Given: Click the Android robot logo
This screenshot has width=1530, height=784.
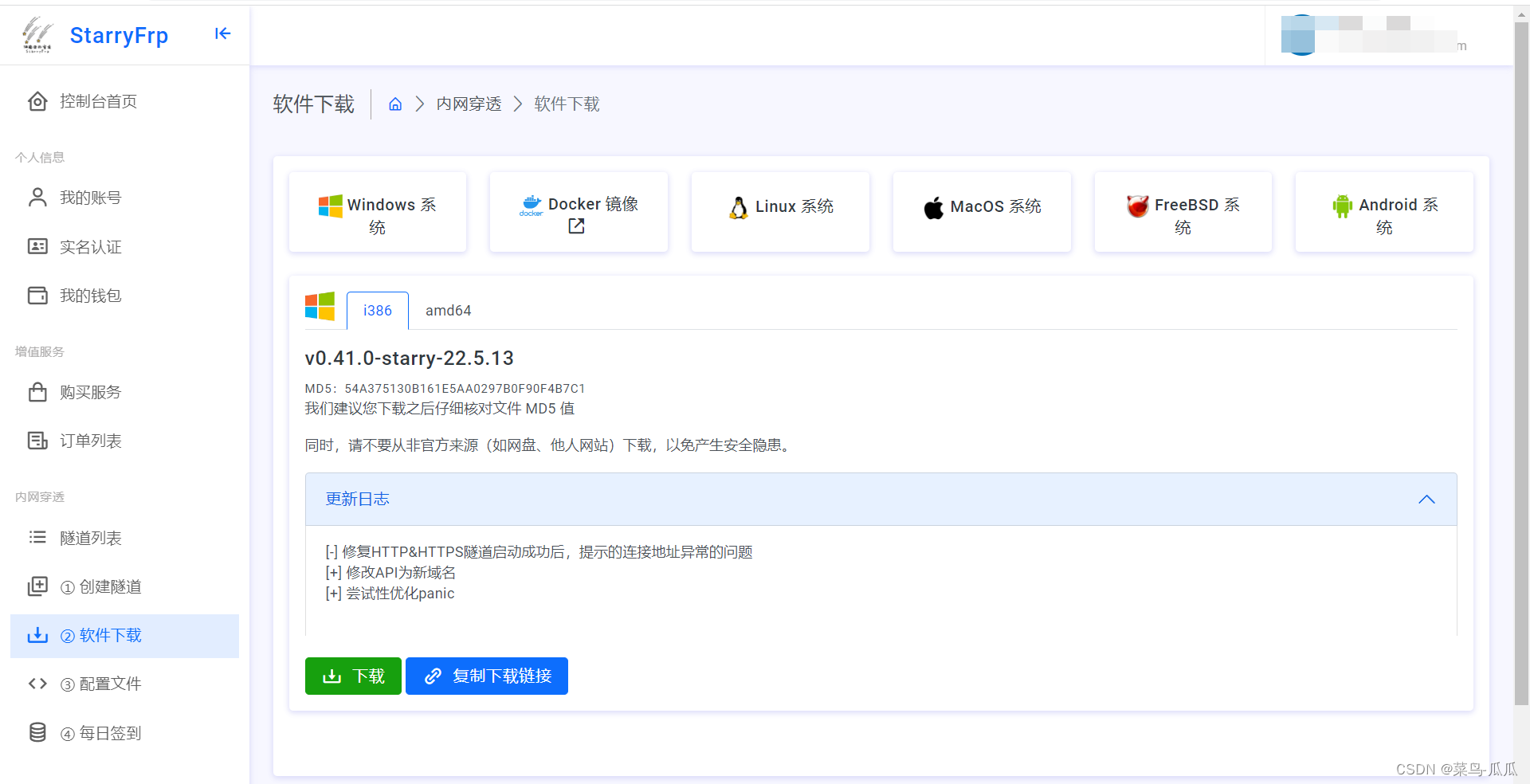Looking at the screenshot, I should point(1343,206).
